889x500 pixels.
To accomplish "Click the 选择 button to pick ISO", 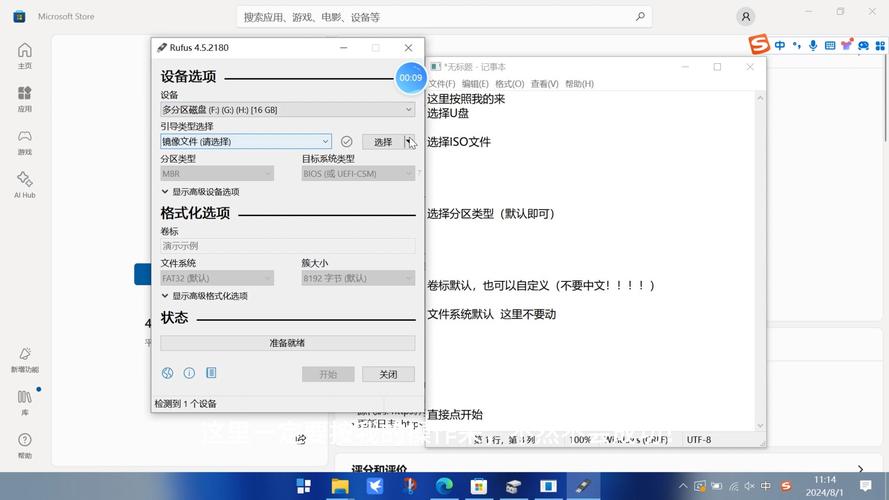I will click(383, 142).
